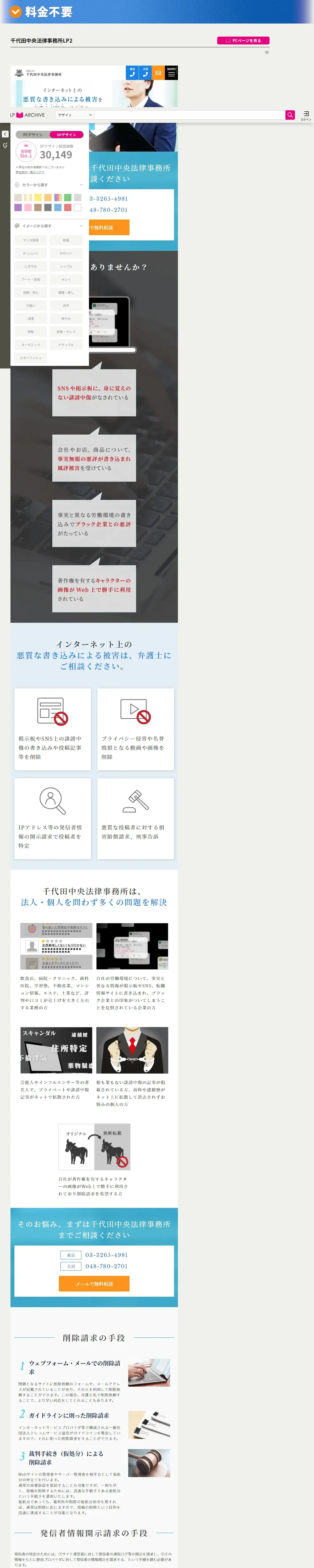Select the アート・芸術 tag

tap(31, 279)
